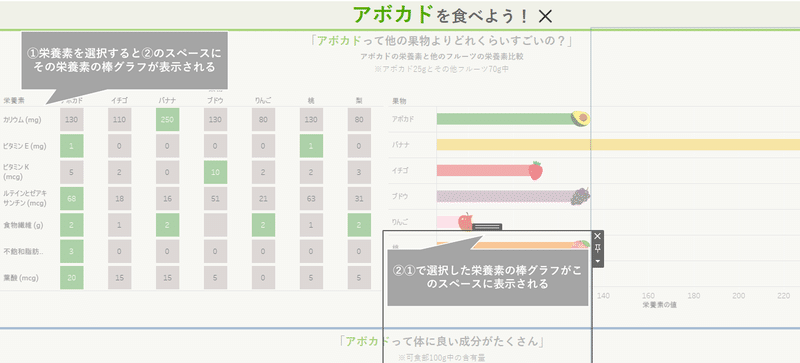The image size is (800, 363).
Task: Click the カリウム (mg) row label
Action: [22, 119]
